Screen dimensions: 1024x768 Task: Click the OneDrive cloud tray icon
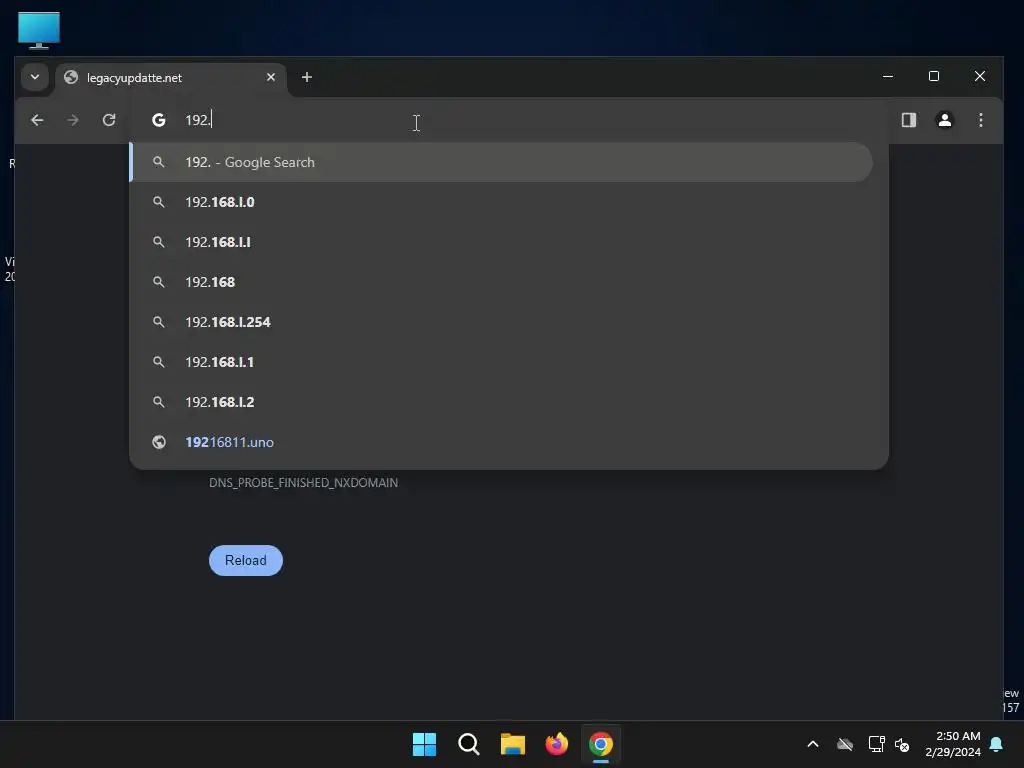844,744
